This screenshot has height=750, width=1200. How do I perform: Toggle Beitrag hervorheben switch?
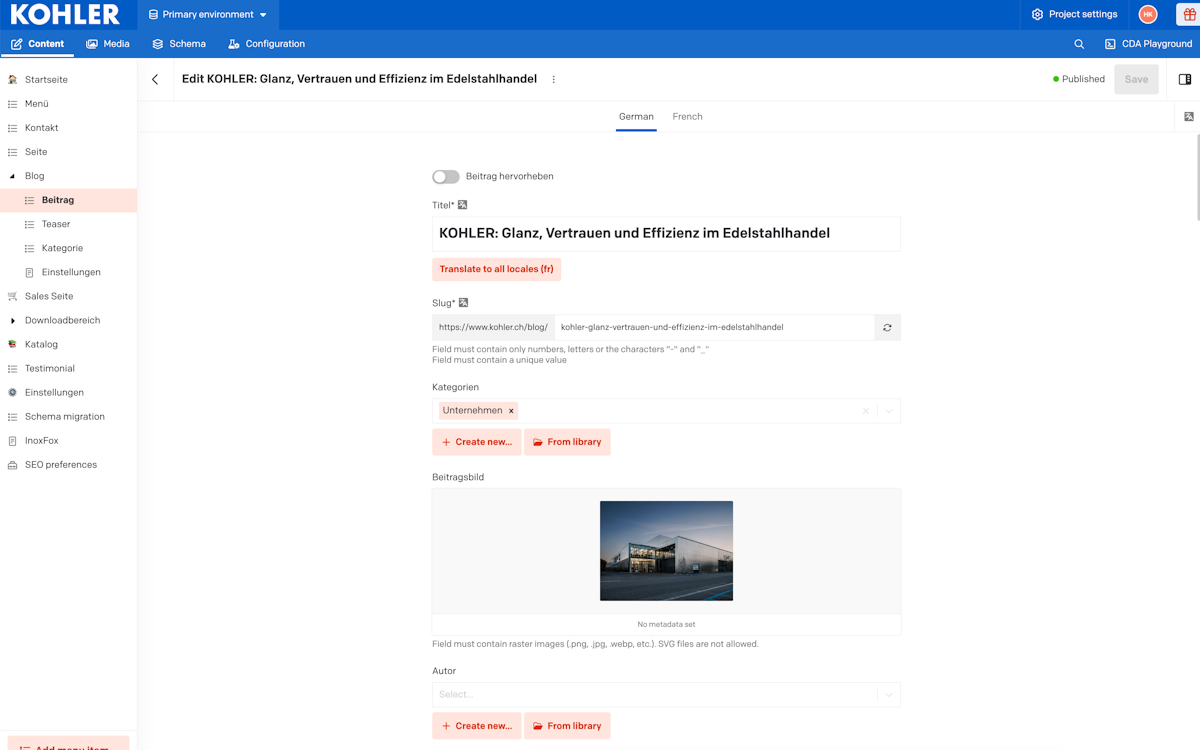[446, 177]
